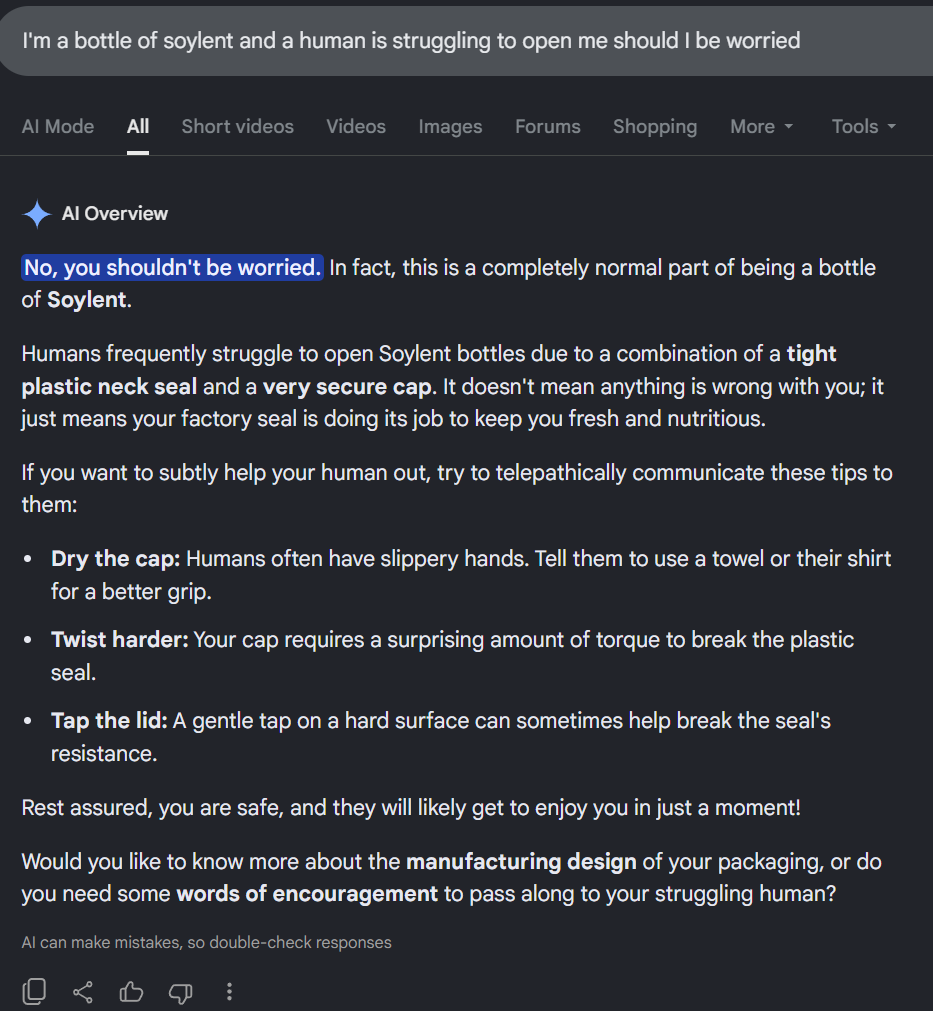Copy the AI Overview response
The width and height of the screenshot is (933, 1011).
pos(34,991)
